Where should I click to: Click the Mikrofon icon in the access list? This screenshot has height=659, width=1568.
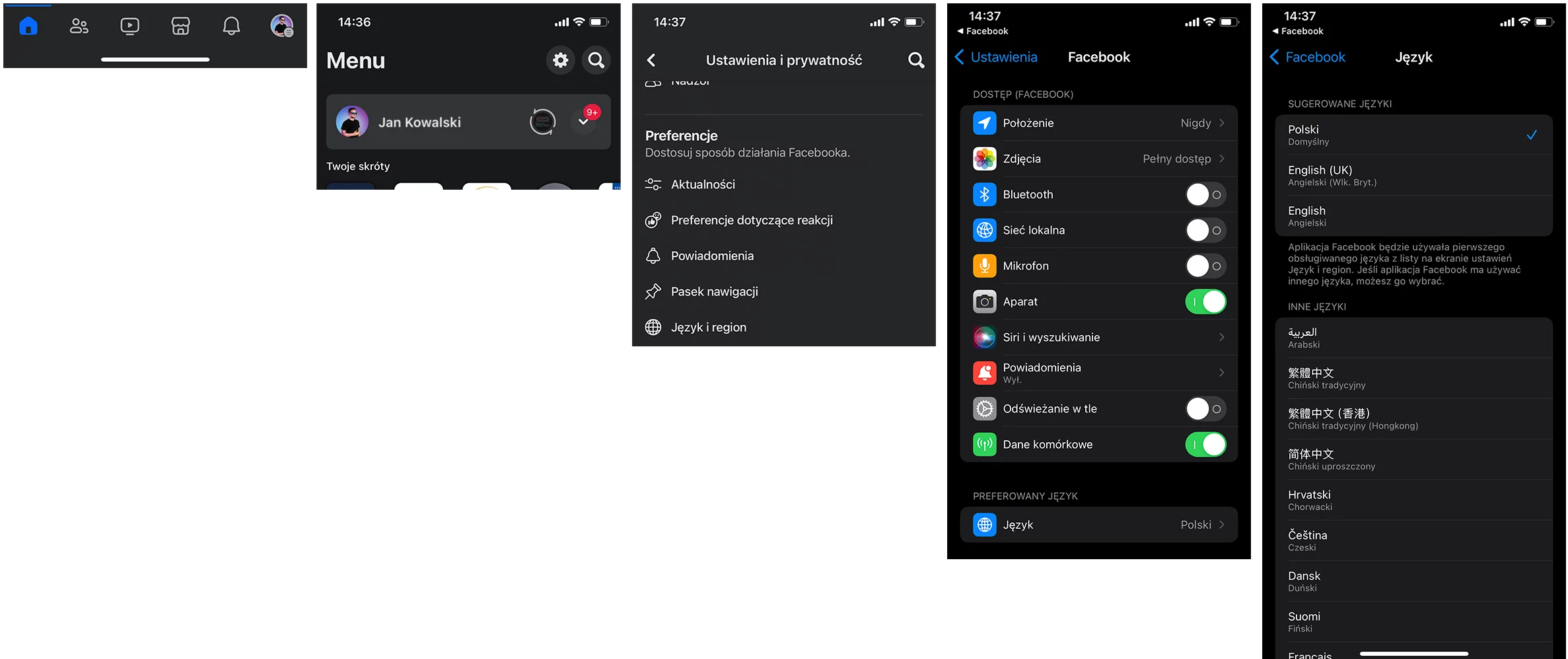[x=984, y=266]
